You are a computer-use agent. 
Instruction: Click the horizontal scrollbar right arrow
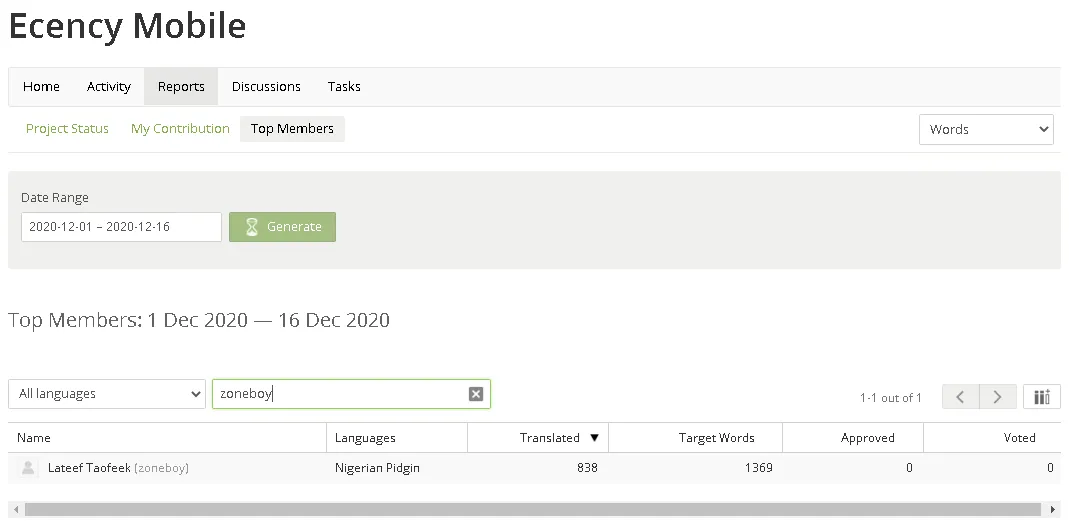pyautogui.click(x=1053, y=509)
